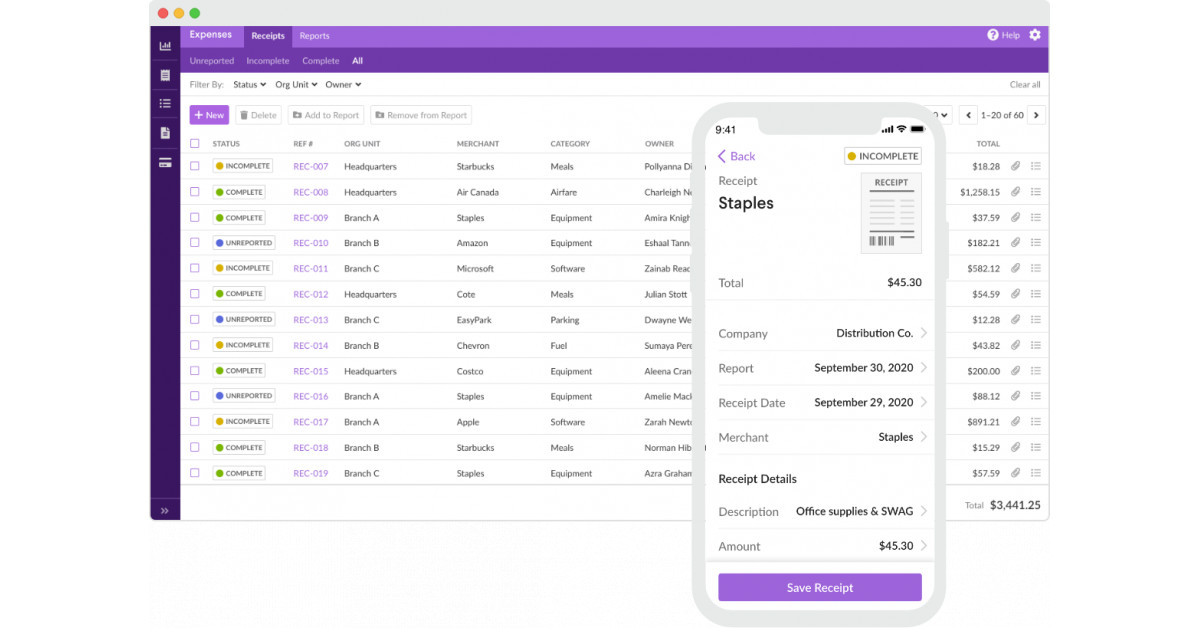
Task: Open line-items list icon for $12.28 row
Action: pyautogui.click(x=1036, y=320)
